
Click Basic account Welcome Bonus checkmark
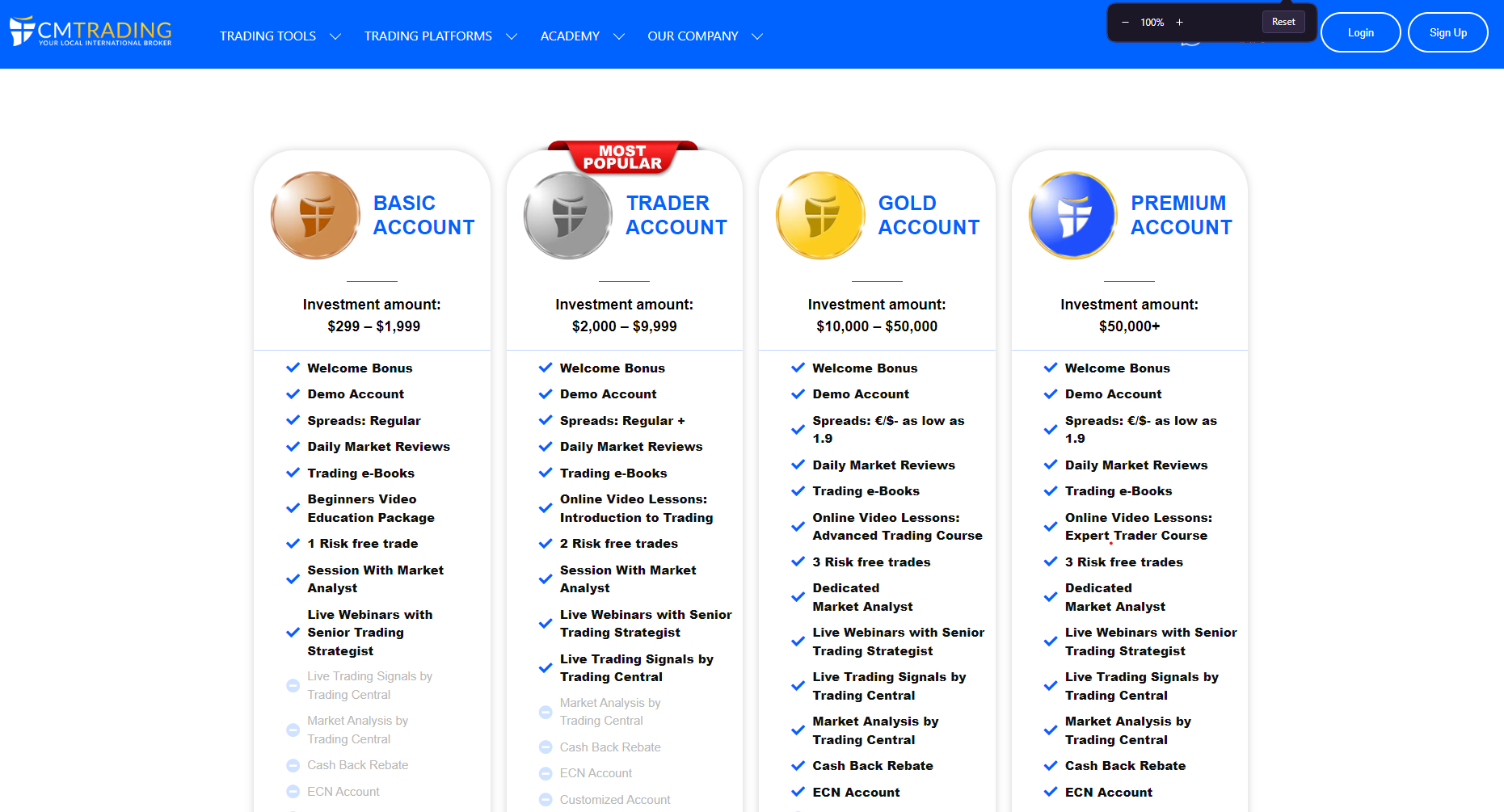point(293,368)
